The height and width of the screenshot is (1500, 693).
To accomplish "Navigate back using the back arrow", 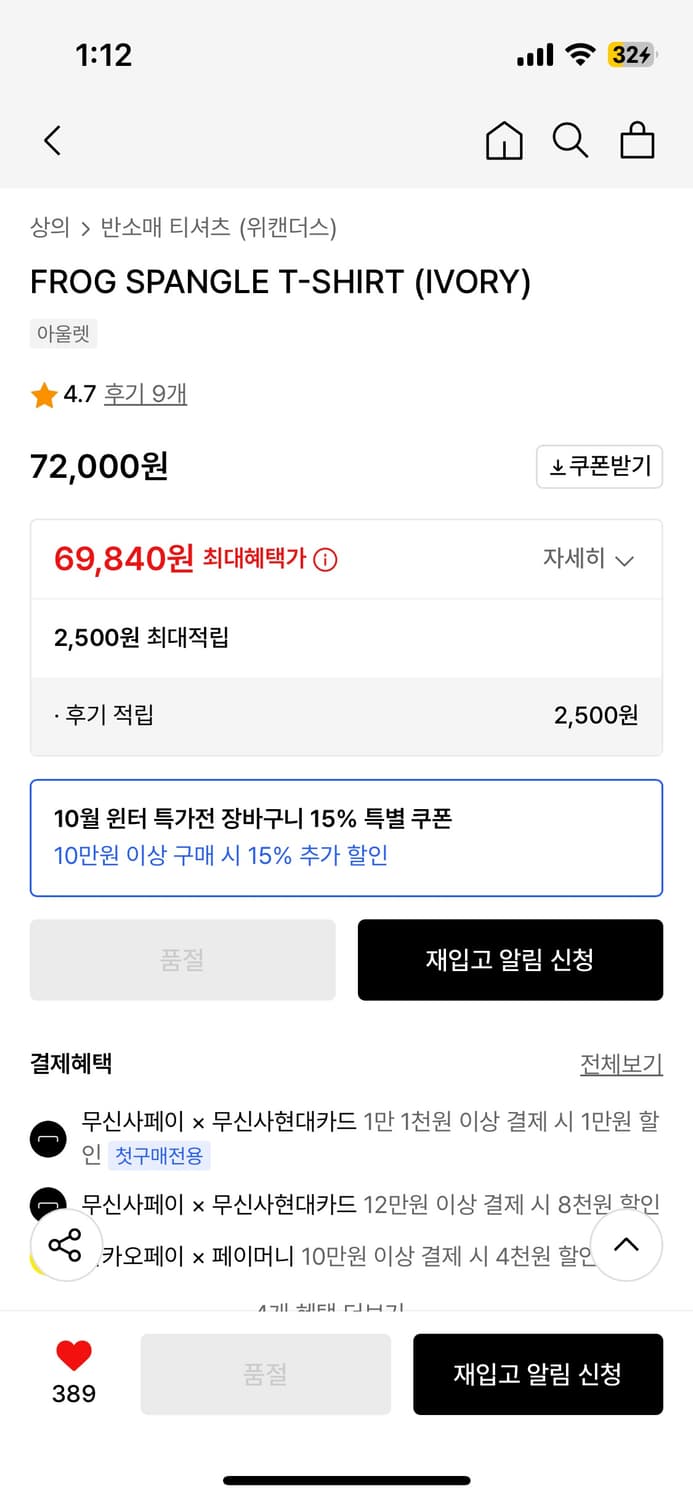I will 52,140.
